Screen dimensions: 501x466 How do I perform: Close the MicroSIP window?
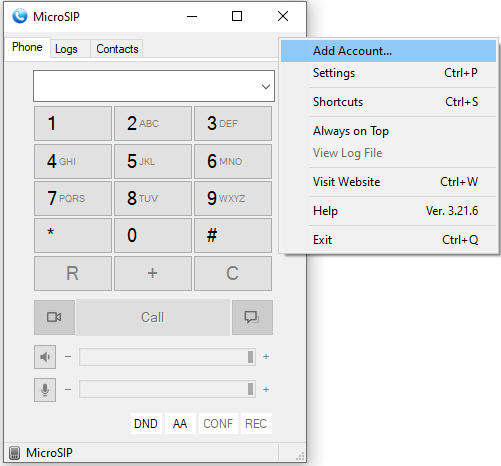pos(283,16)
